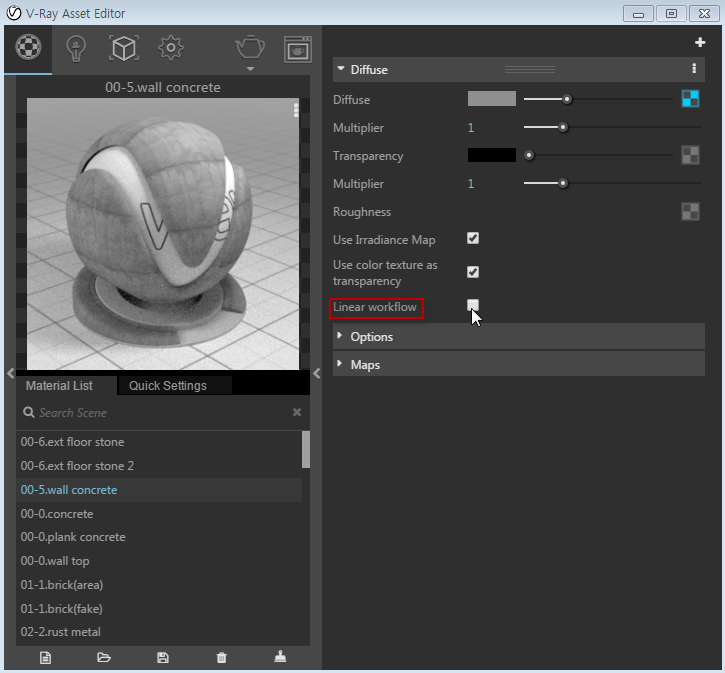Open the Materials tab icon
This screenshot has height=673, width=725.
pyautogui.click(x=28, y=47)
